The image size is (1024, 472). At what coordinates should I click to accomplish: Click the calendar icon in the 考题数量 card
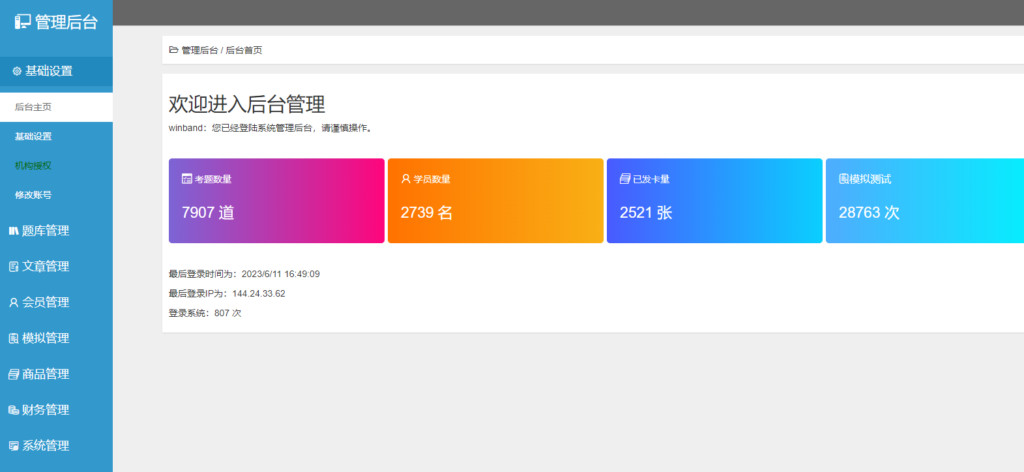187,179
